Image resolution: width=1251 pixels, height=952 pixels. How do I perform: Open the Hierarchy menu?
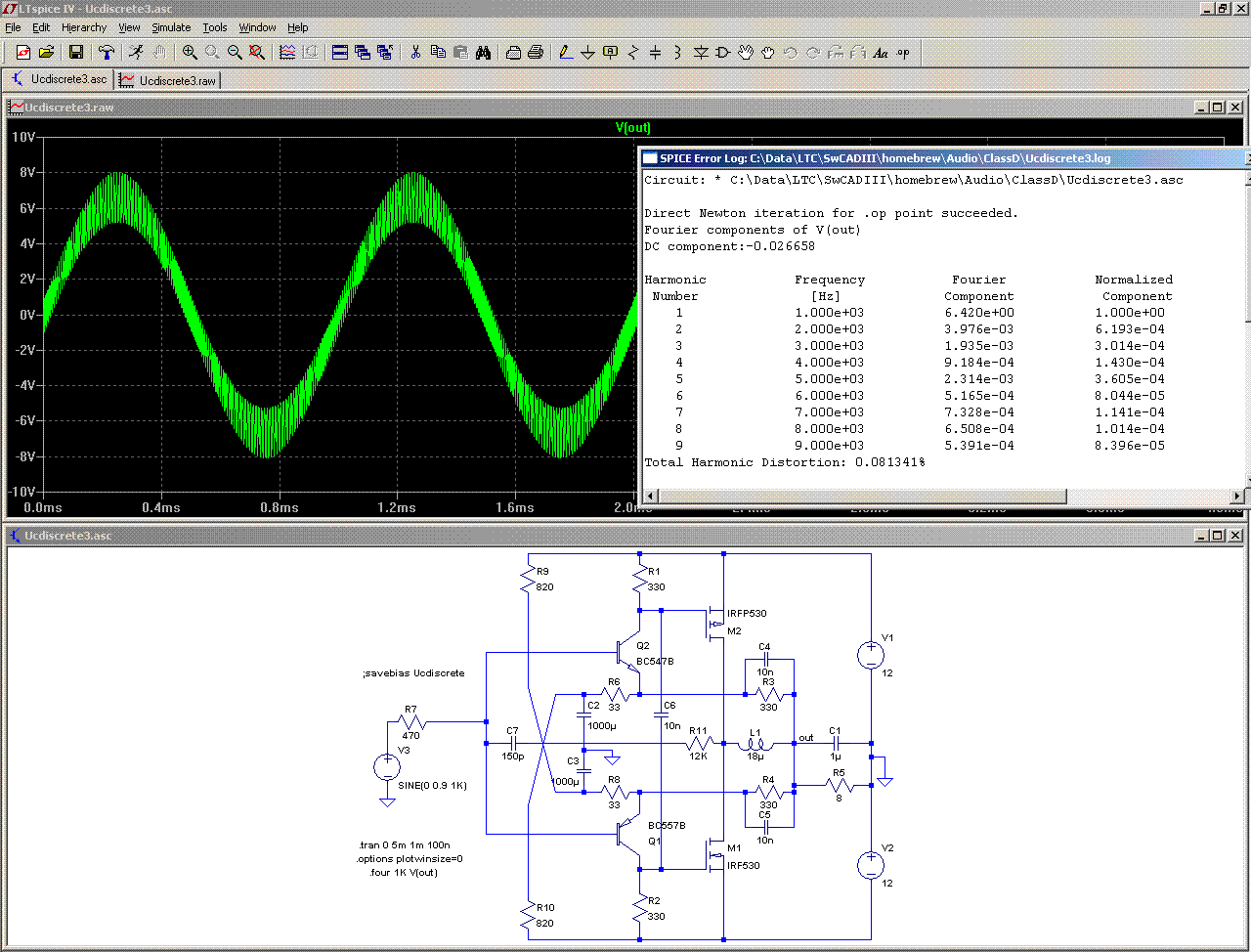coord(84,27)
